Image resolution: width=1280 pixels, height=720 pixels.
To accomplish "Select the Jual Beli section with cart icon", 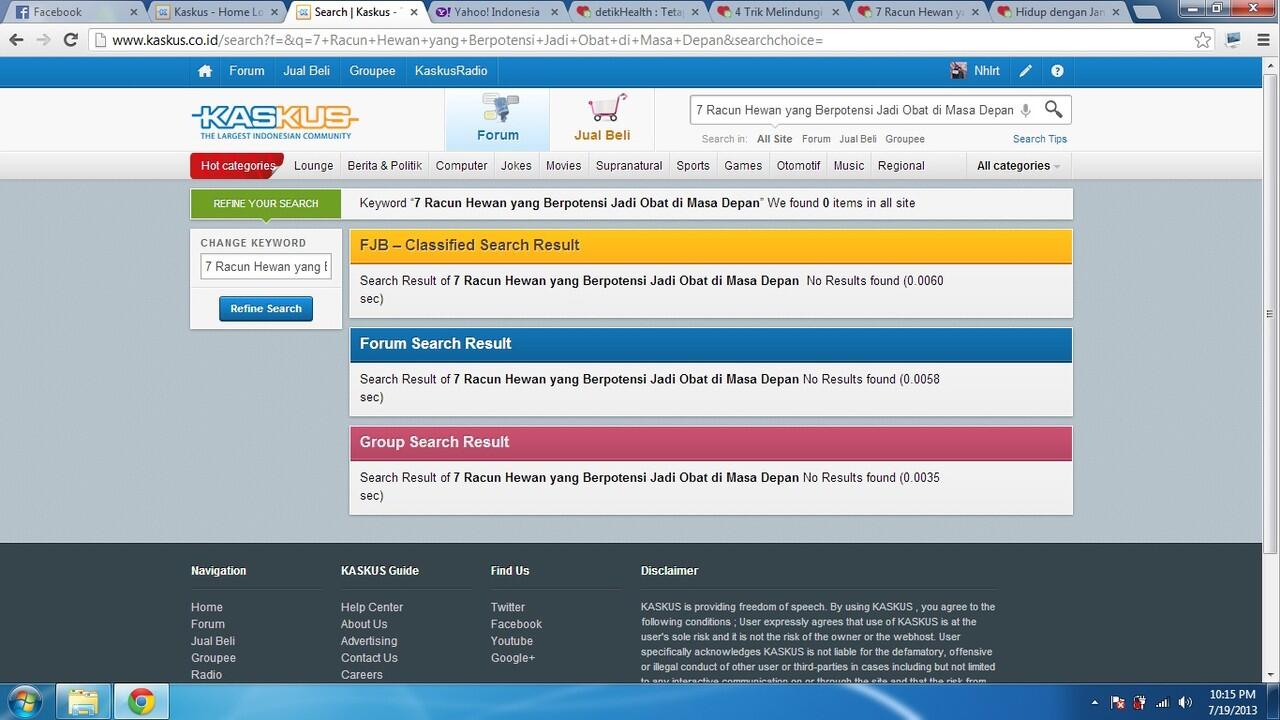I will tap(602, 120).
